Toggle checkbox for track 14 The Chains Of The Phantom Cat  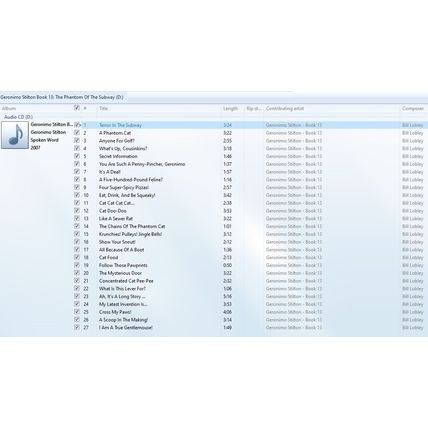[x=77, y=226]
